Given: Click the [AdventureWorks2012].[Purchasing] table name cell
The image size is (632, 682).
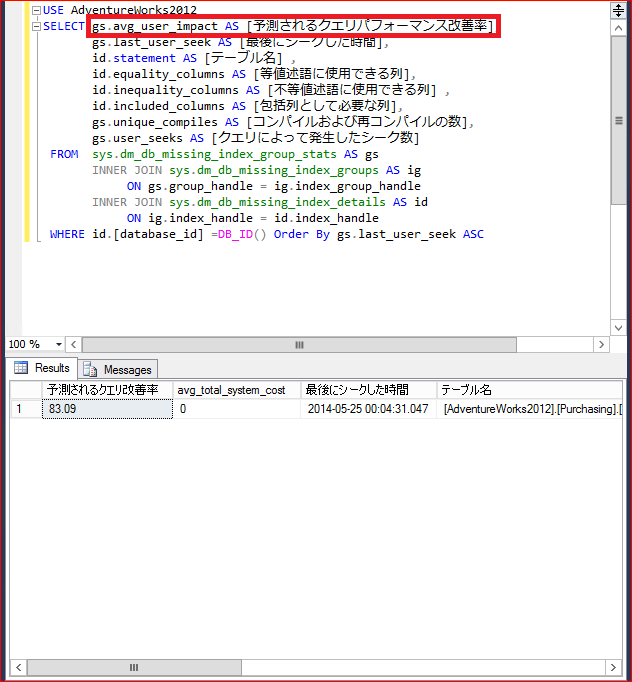Looking at the screenshot, I should (529, 409).
